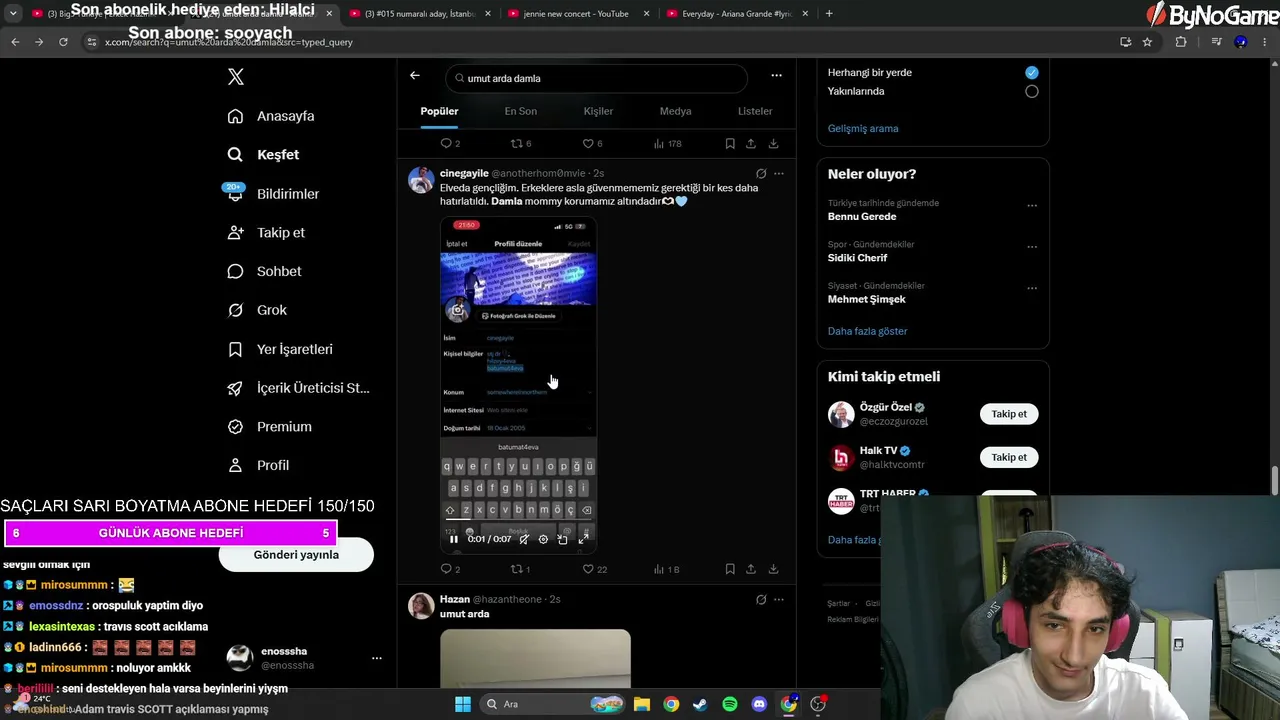Open enosssha account menu dots
This screenshot has width=1280, height=720.
(x=377, y=658)
